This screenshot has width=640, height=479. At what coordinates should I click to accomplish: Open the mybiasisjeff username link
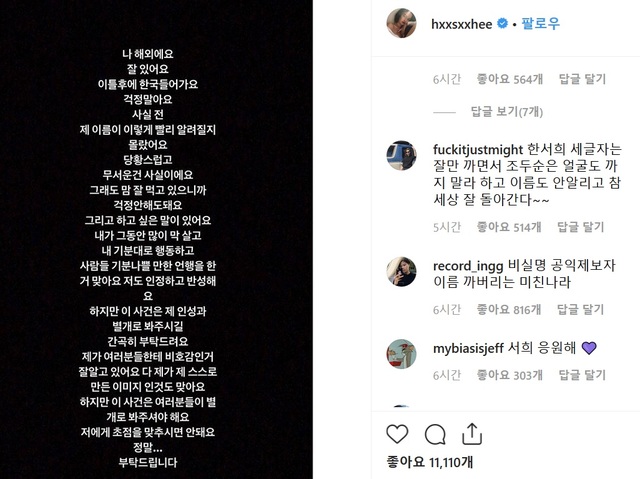coord(468,348)
